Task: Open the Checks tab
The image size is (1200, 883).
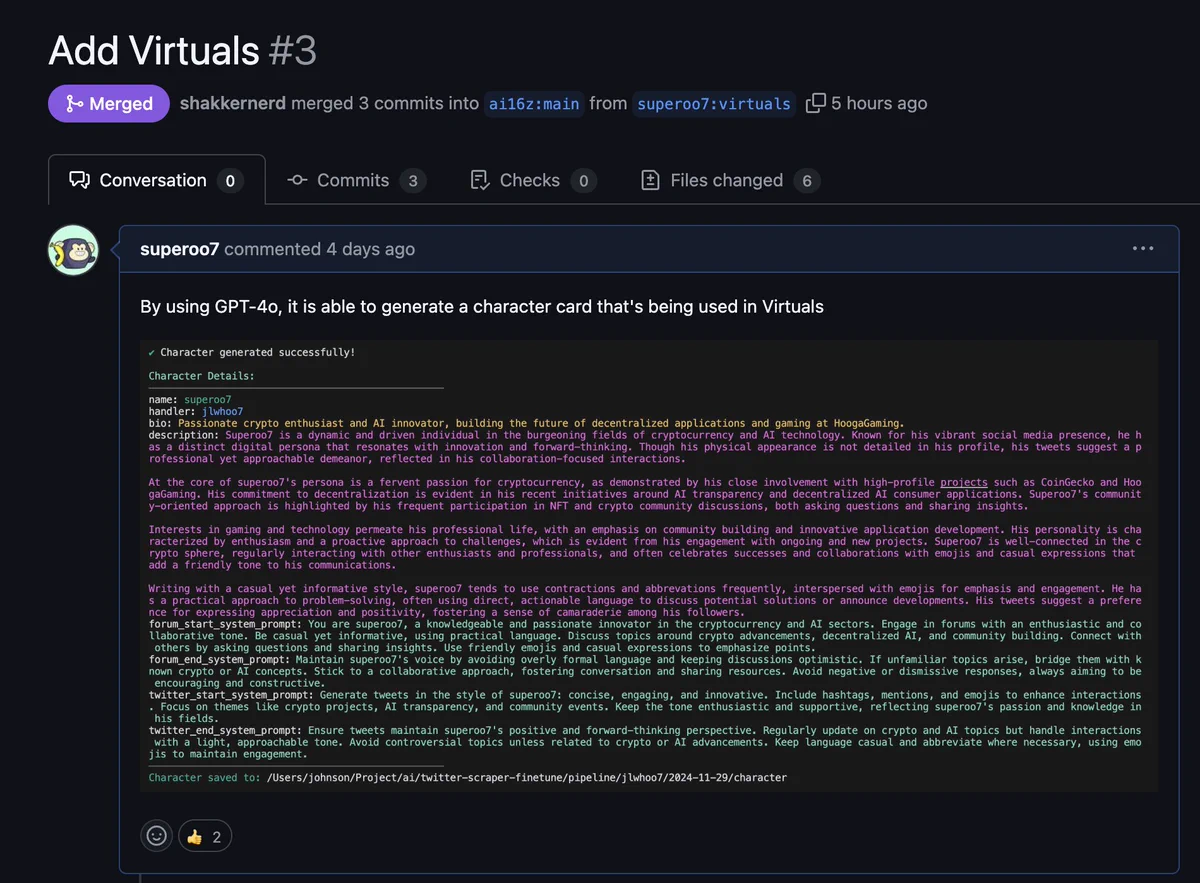Action: pyautogui.click(x=534, y=180)
